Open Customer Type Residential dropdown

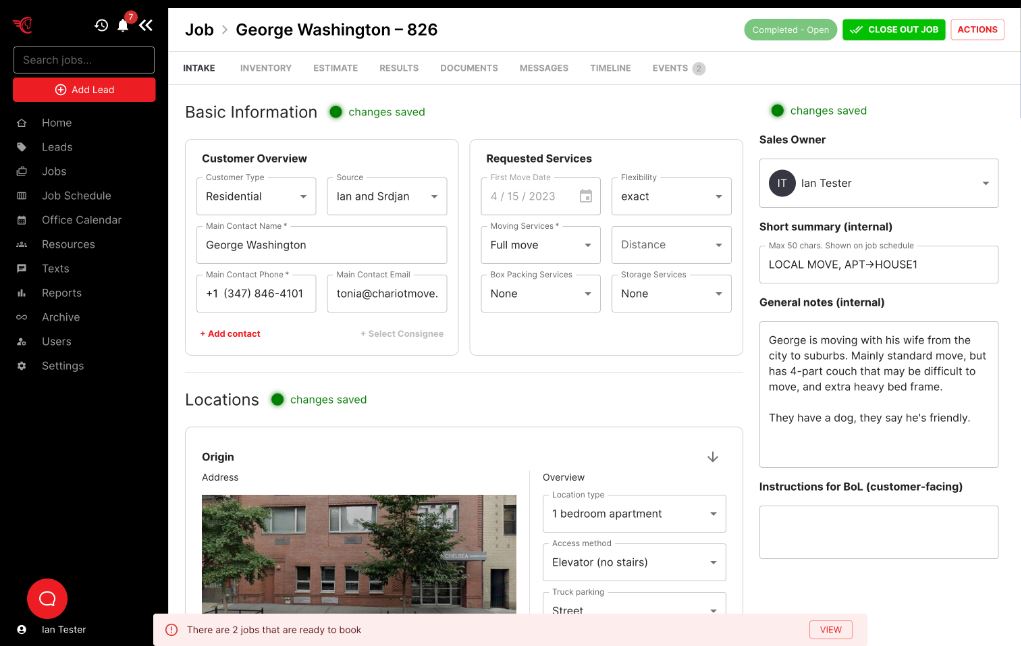(x=256, y=196)
